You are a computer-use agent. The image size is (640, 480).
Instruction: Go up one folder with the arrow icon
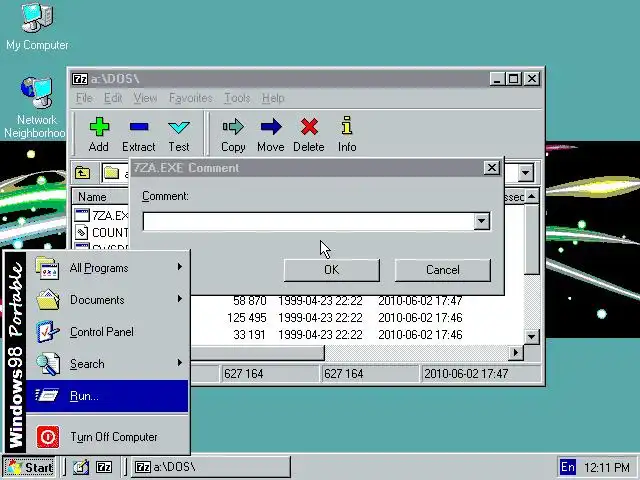(x=82, y=173)
